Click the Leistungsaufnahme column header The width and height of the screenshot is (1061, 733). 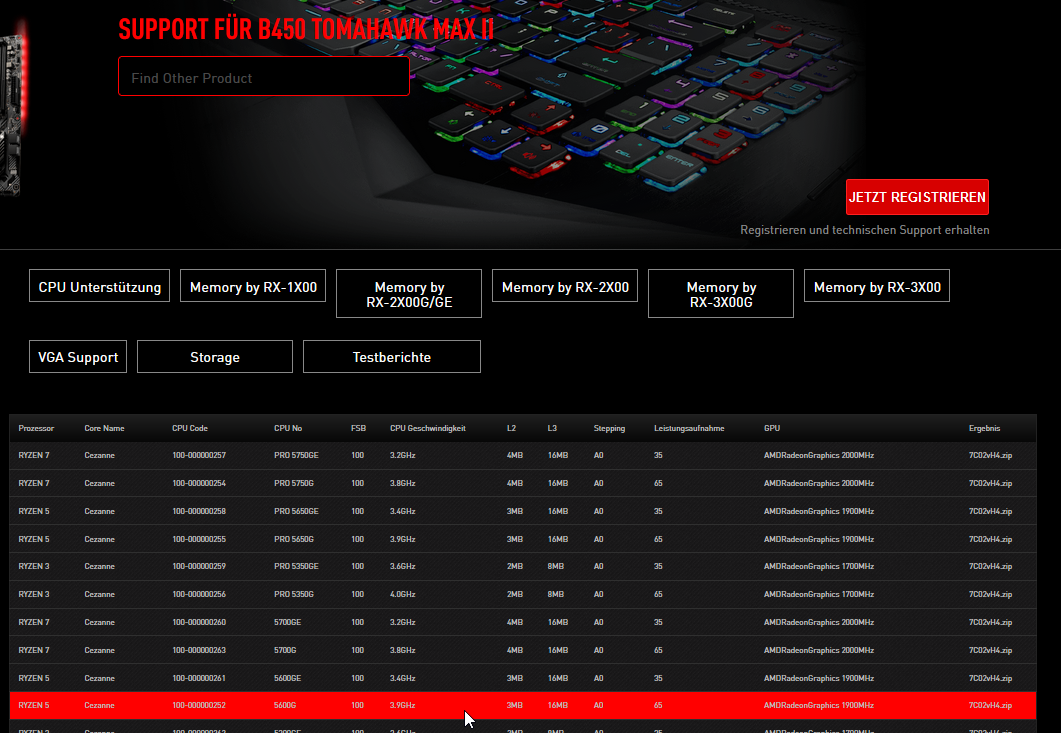(689, 428)
